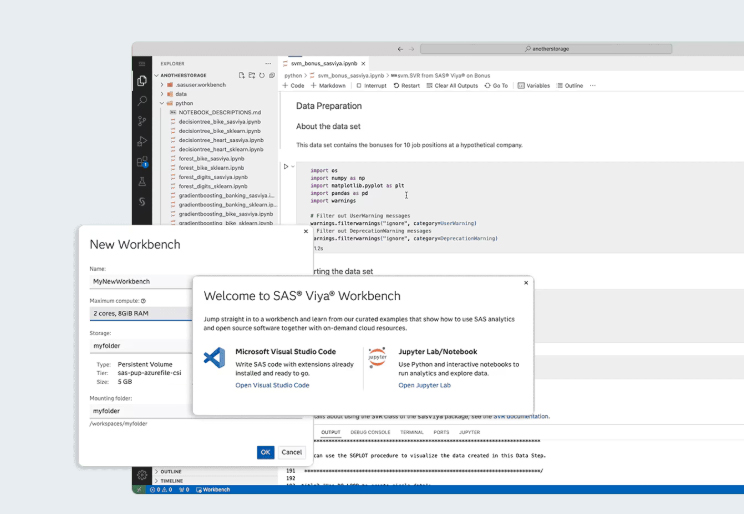Viewport: 744px width, 514px height.
Task: Open Run and Debug view
Action: [x=142, y=141]
